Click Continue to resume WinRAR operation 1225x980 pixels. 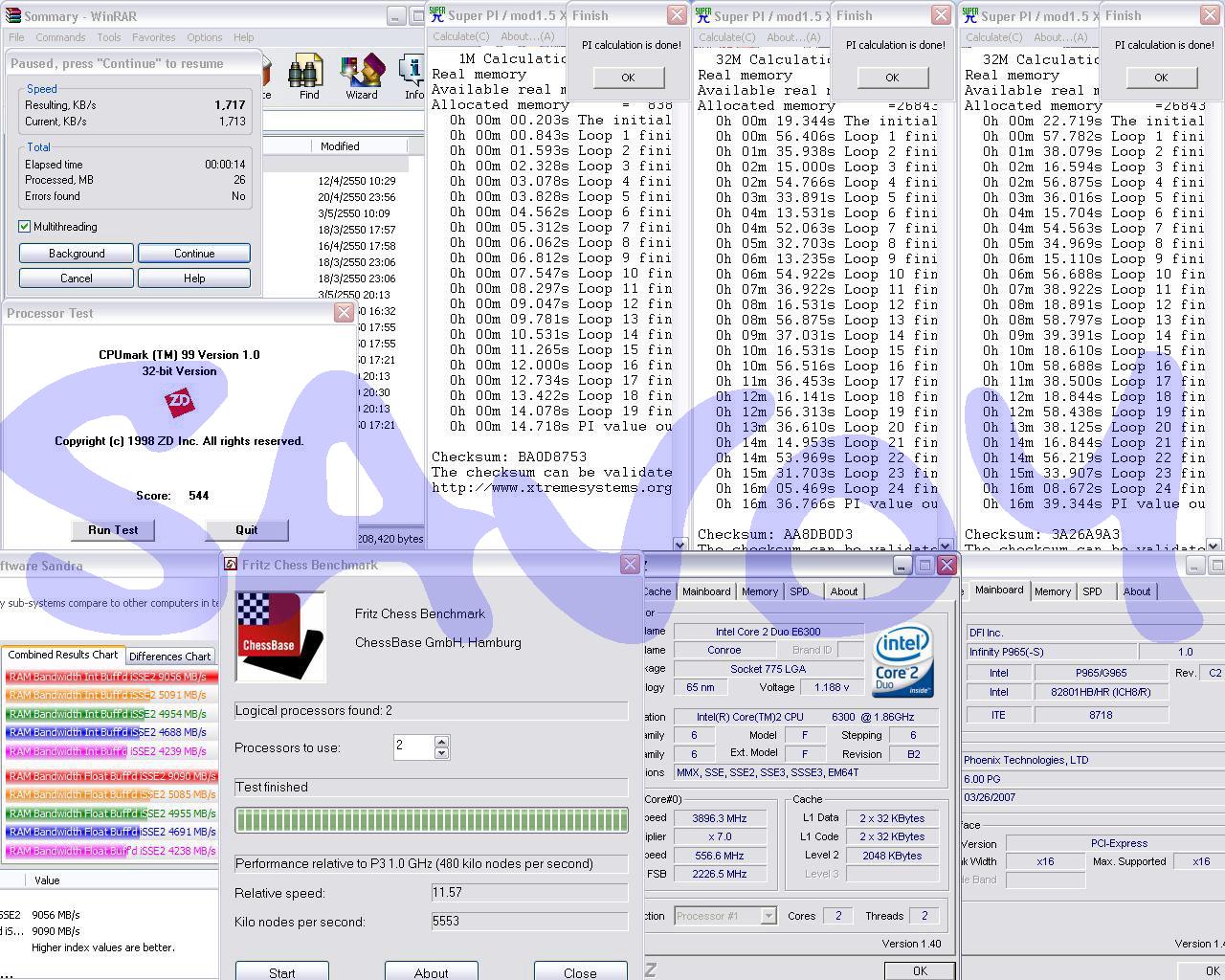194,254
